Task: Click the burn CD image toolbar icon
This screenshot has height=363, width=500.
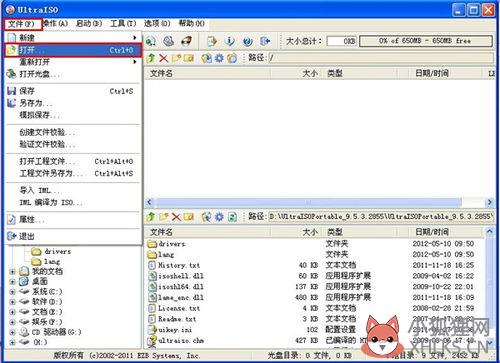Action: (x=186, y=41)
